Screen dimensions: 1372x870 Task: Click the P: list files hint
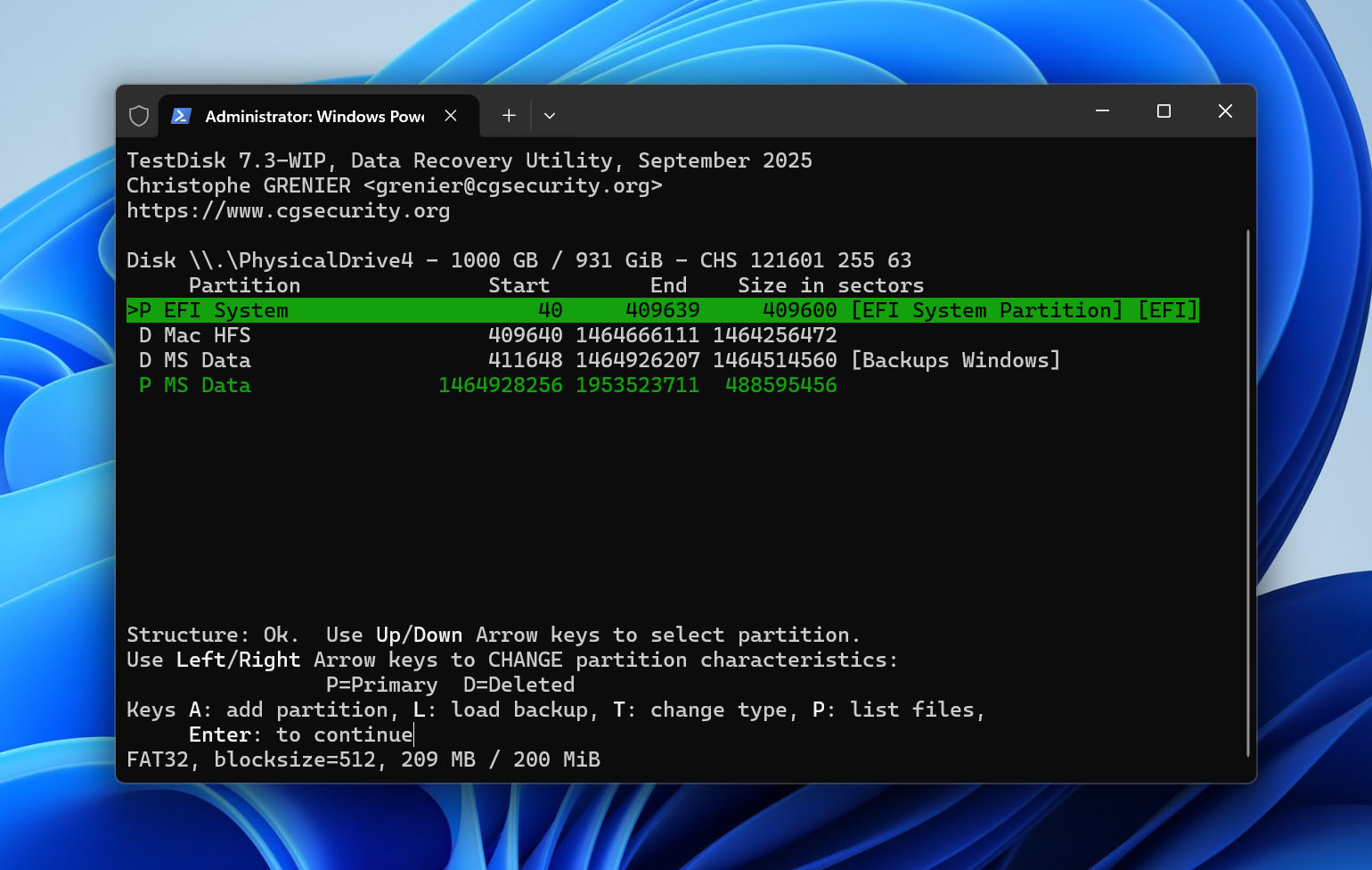(x=898, y=710)
